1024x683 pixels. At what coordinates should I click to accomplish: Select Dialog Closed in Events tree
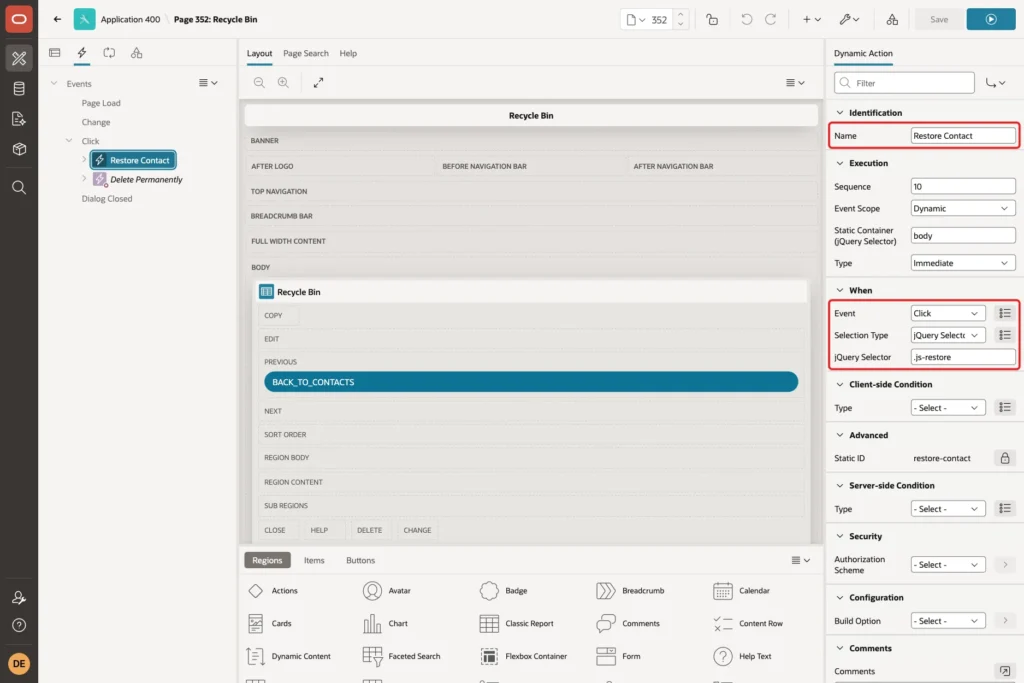pos(106,199)
